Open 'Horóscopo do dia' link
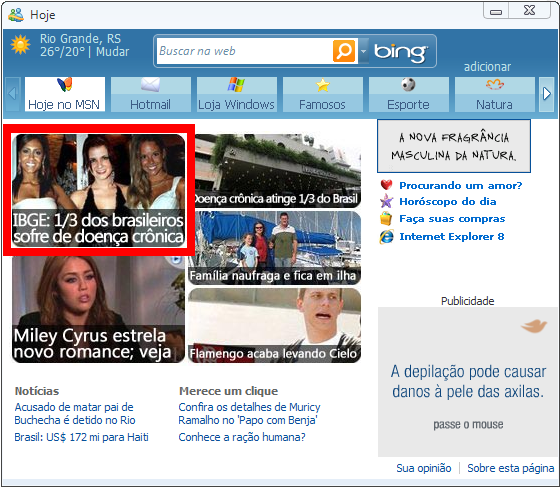 pyautogui.click(x=448, y=202)
